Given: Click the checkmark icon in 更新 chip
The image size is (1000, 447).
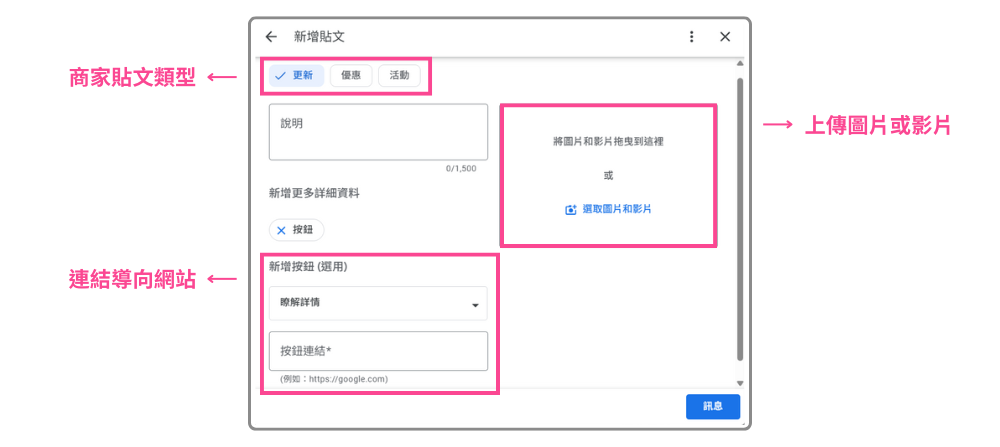Looking at the screenshot, I should pos(281,76).
